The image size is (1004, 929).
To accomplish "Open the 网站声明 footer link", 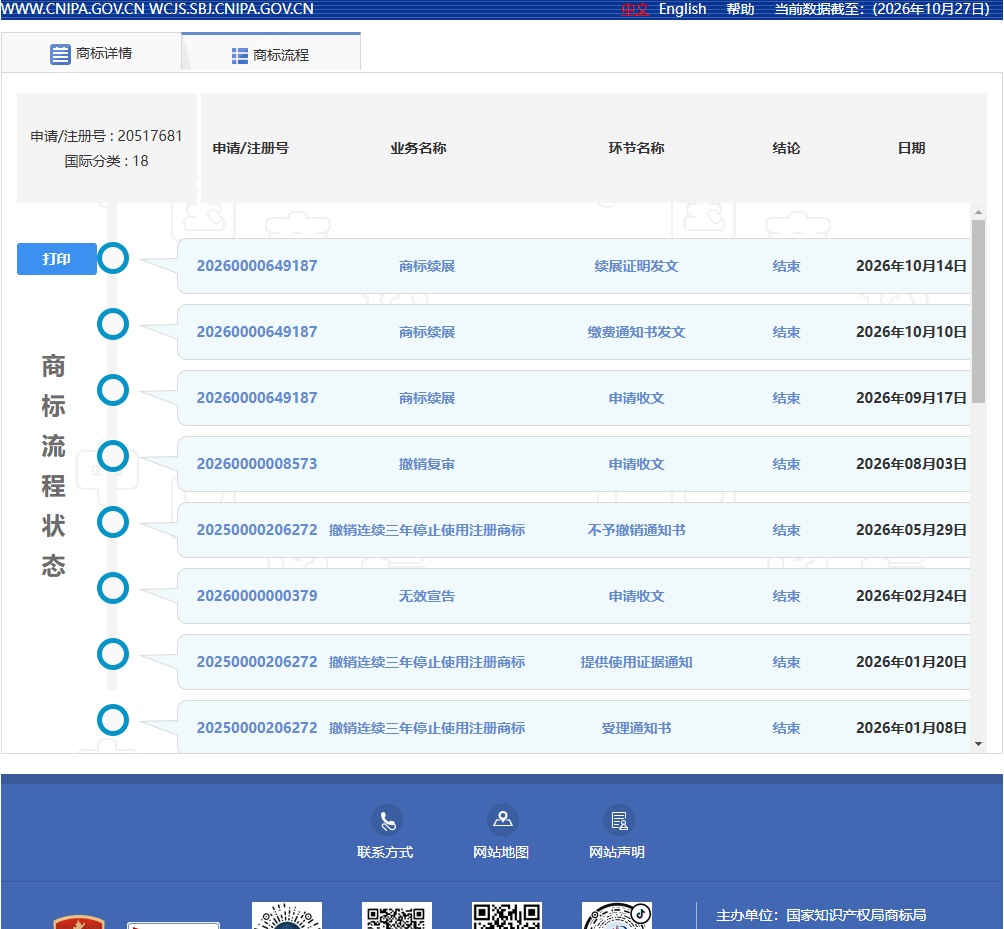I will pyautogui.click(x=617, y=852).
